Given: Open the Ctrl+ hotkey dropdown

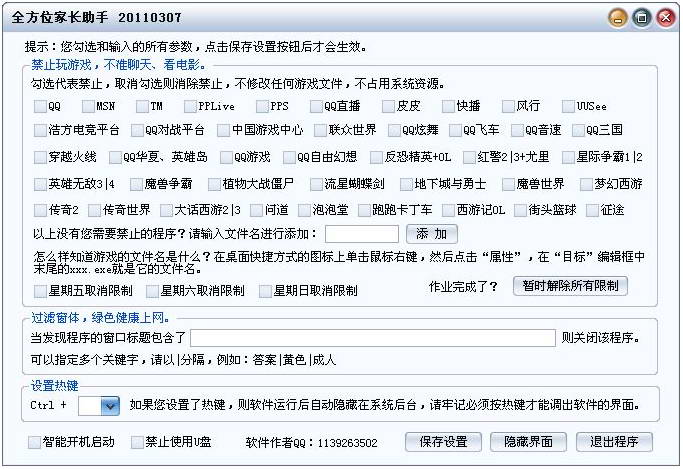Looking at the screenshot, I should 110,406.
